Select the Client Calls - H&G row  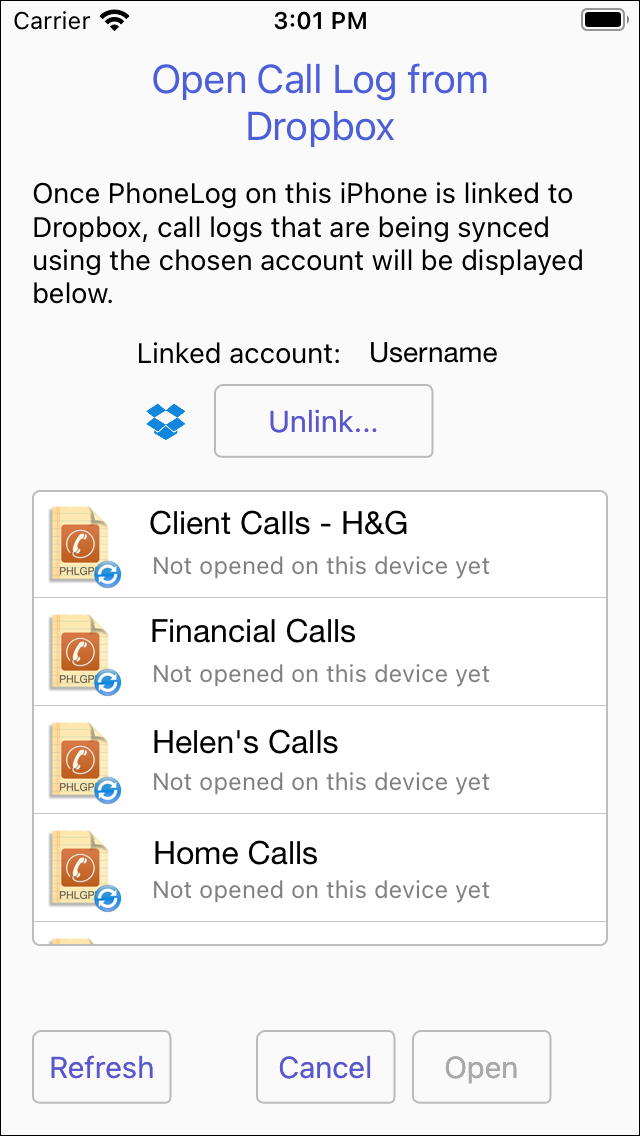tap(320, 545)
